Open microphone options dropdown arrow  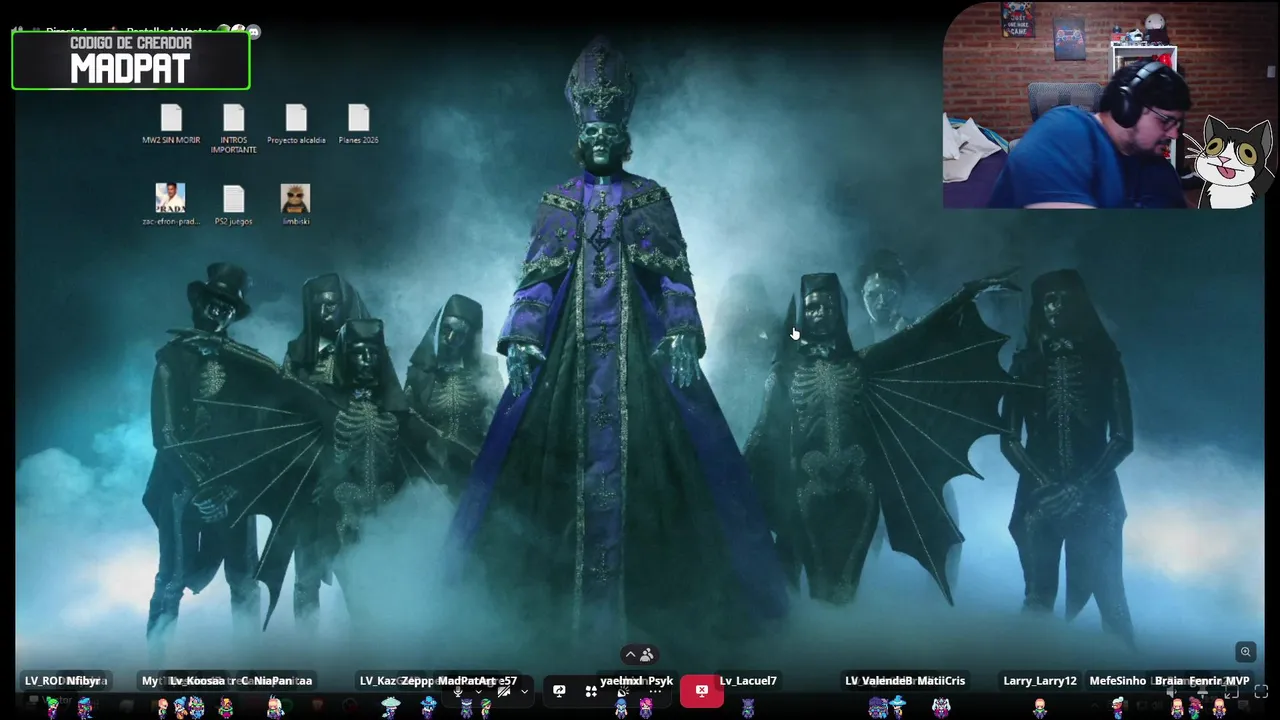click(479, 691)
